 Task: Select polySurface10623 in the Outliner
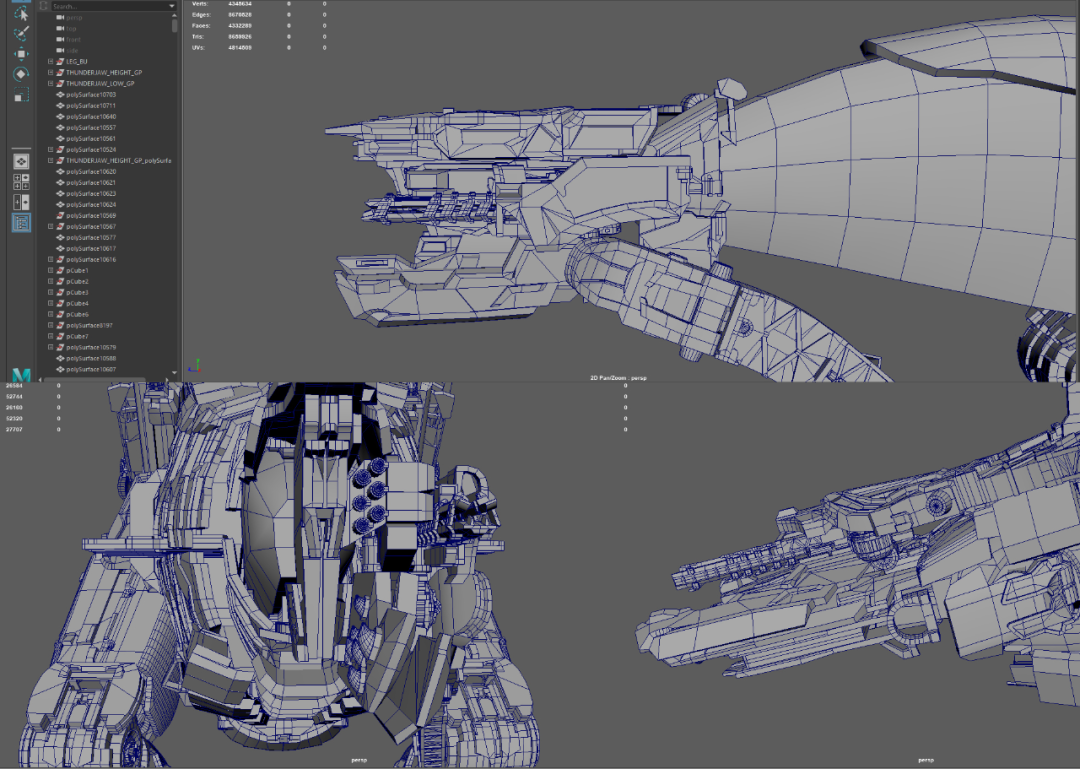[x=91, y=194]
